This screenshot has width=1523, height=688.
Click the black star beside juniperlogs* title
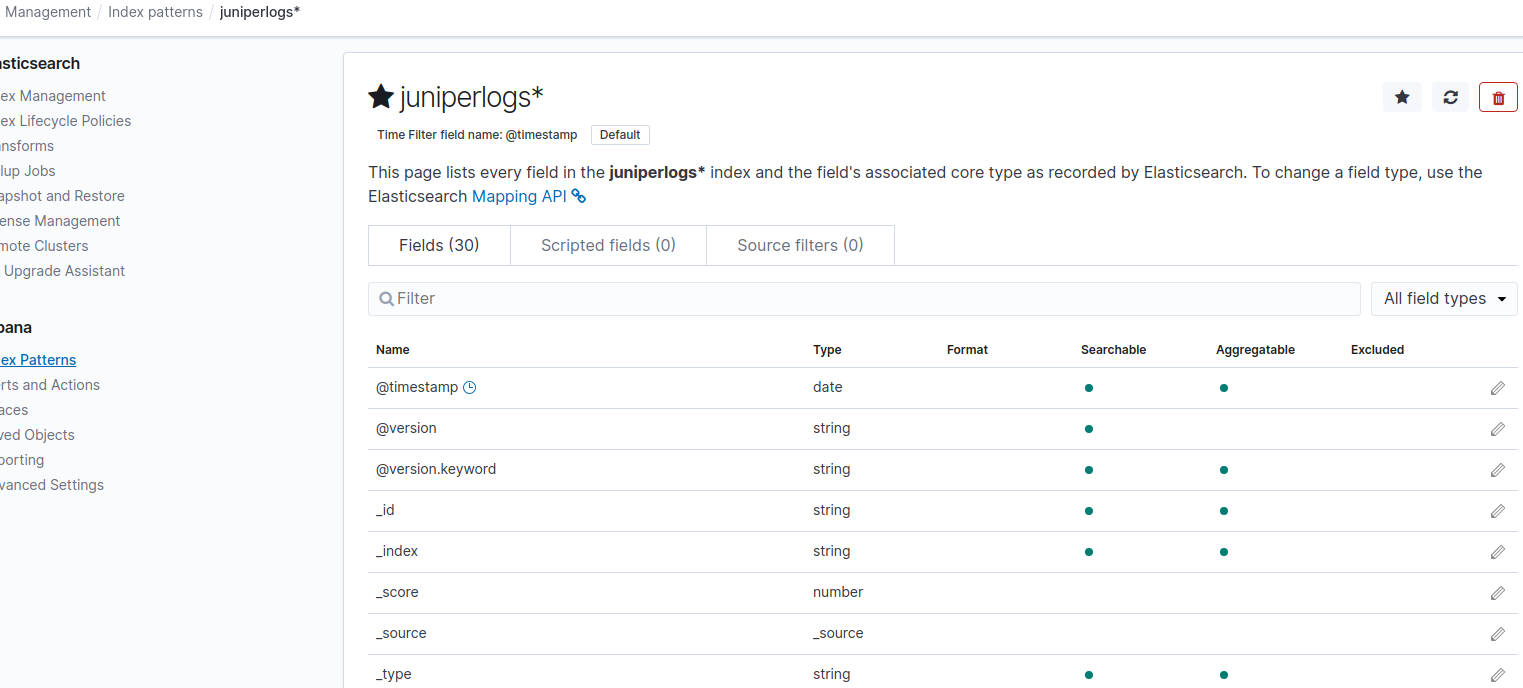381,96
